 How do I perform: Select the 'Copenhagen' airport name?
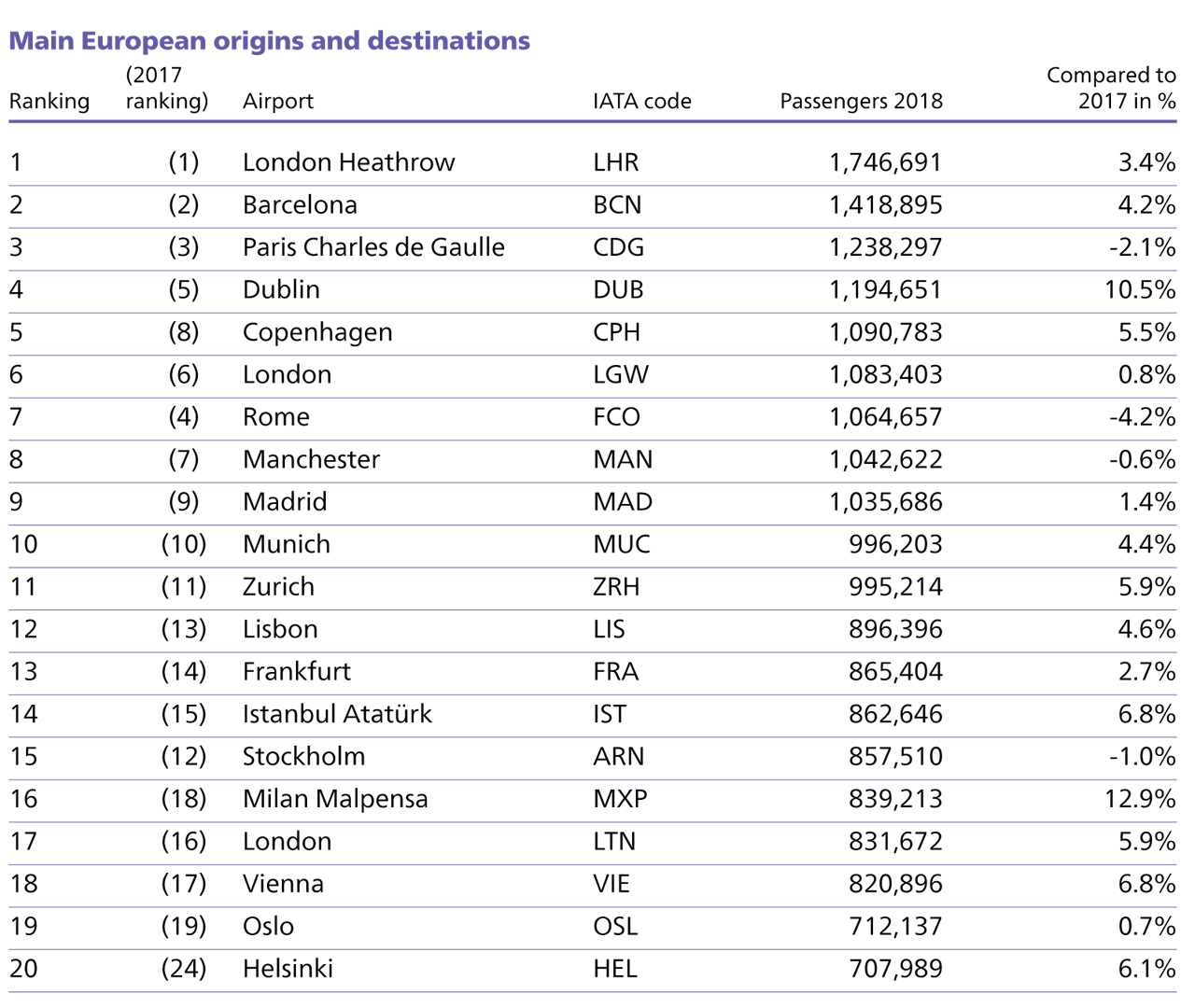(317, 332)
